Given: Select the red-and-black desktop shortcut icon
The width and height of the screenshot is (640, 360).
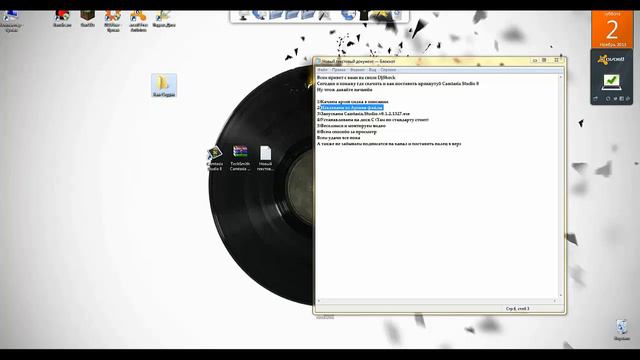Looking at the screenshot, I should tap(62, 19).
